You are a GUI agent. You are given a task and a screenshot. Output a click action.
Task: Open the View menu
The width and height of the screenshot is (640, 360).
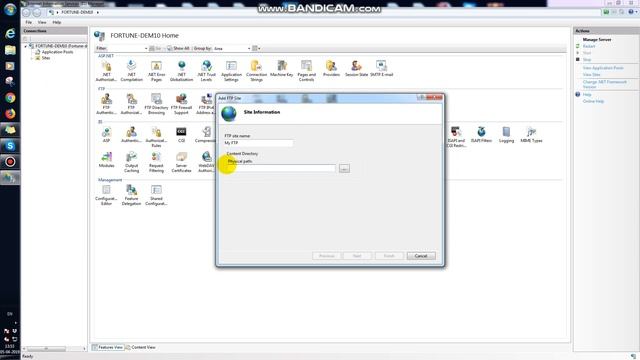click(x=42, y=22)
